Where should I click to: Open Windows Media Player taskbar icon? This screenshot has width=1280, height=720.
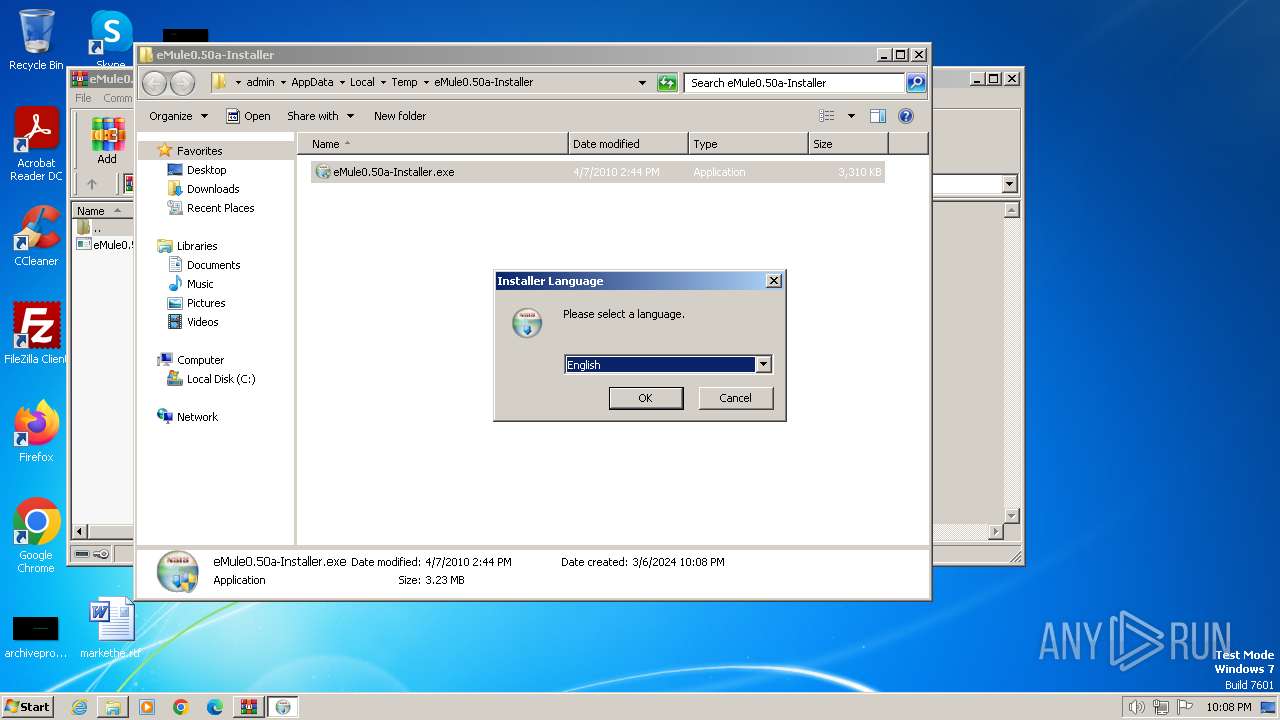pyautogui.click(x=147, y=707)
